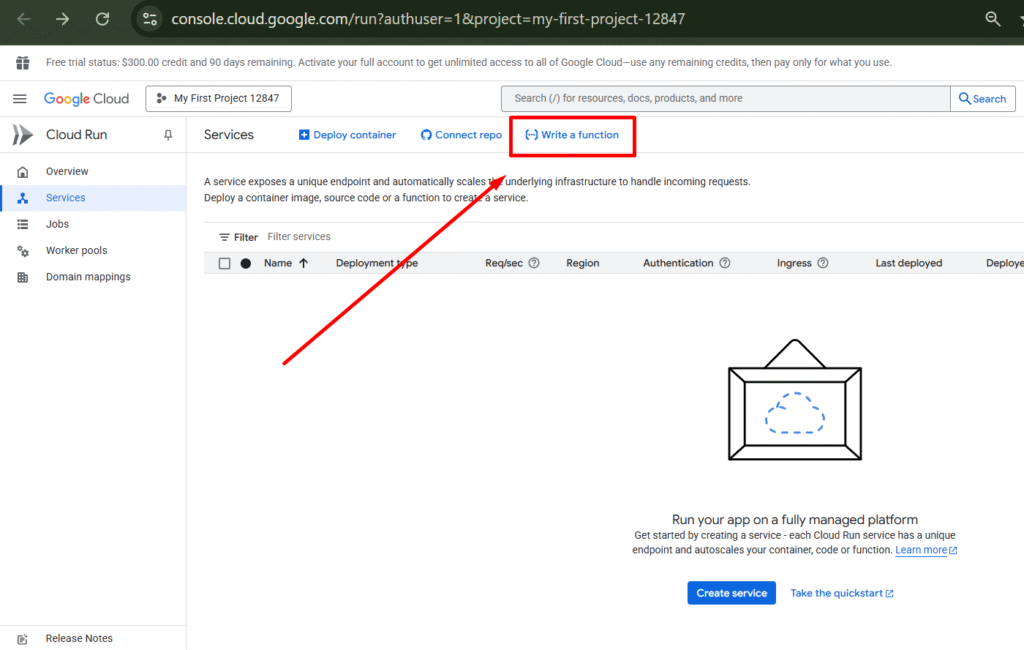This screenshot has height=650, width=1024.
Task: Click the help icon next to Ingress
Action: coord(823,263)
